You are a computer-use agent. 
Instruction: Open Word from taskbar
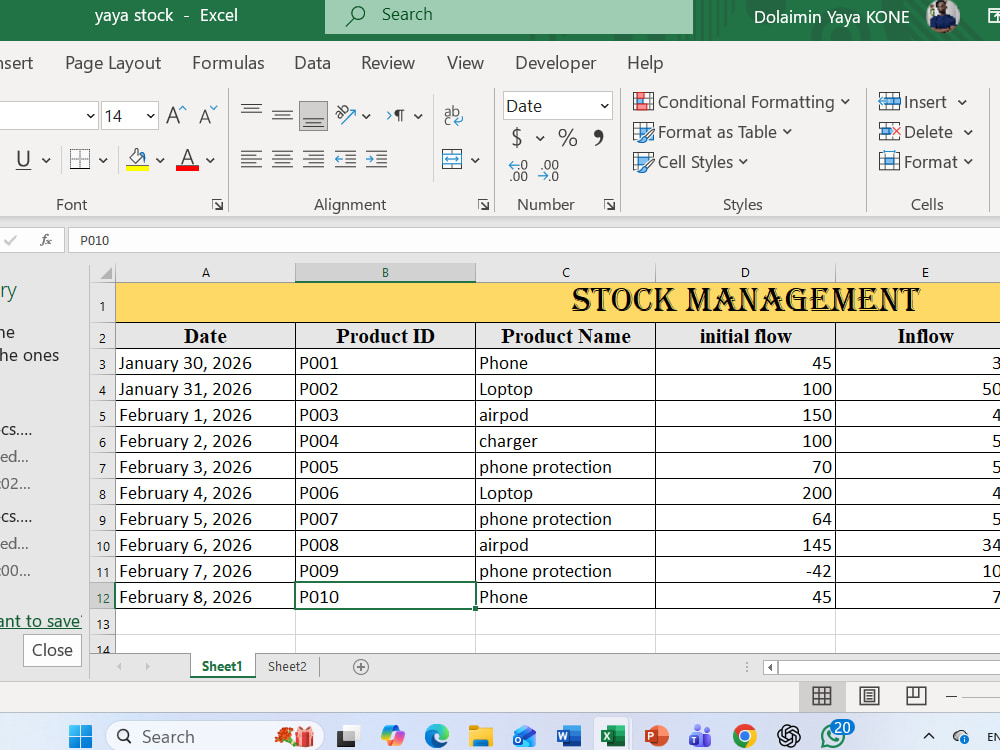[x=568, y=737]
